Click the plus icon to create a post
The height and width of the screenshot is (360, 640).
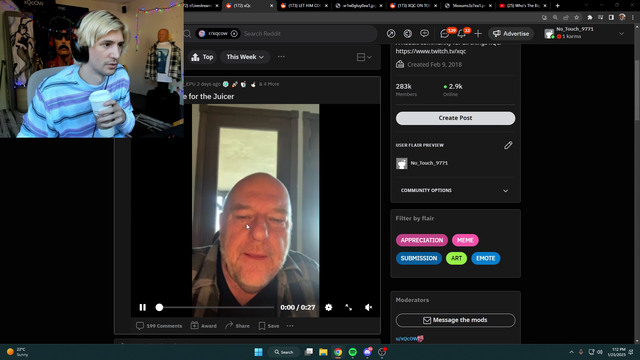pyautogui.click(x=478, y=33)
